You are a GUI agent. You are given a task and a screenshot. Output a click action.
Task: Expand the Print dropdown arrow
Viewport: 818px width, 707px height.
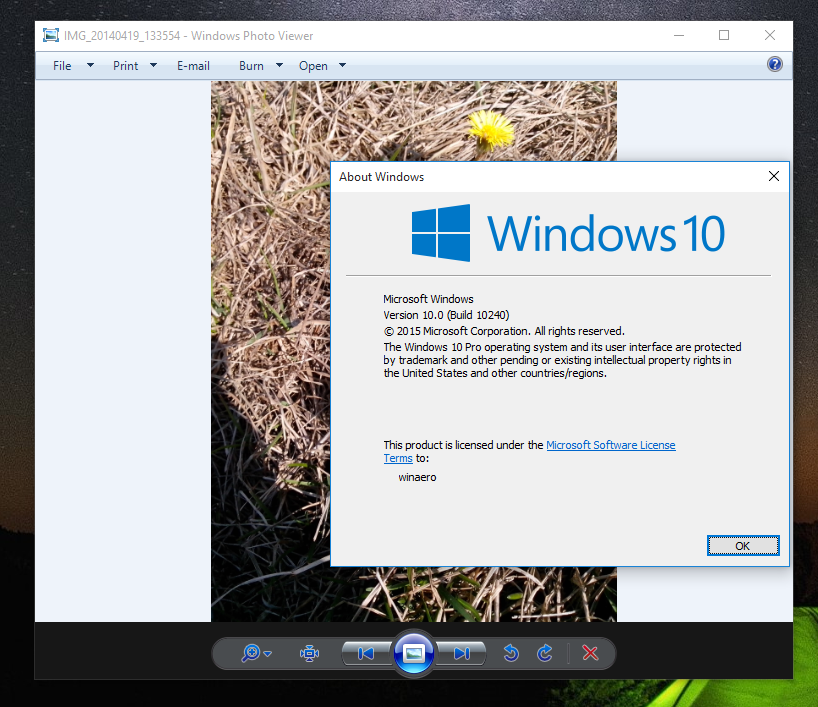click(153, 65)
